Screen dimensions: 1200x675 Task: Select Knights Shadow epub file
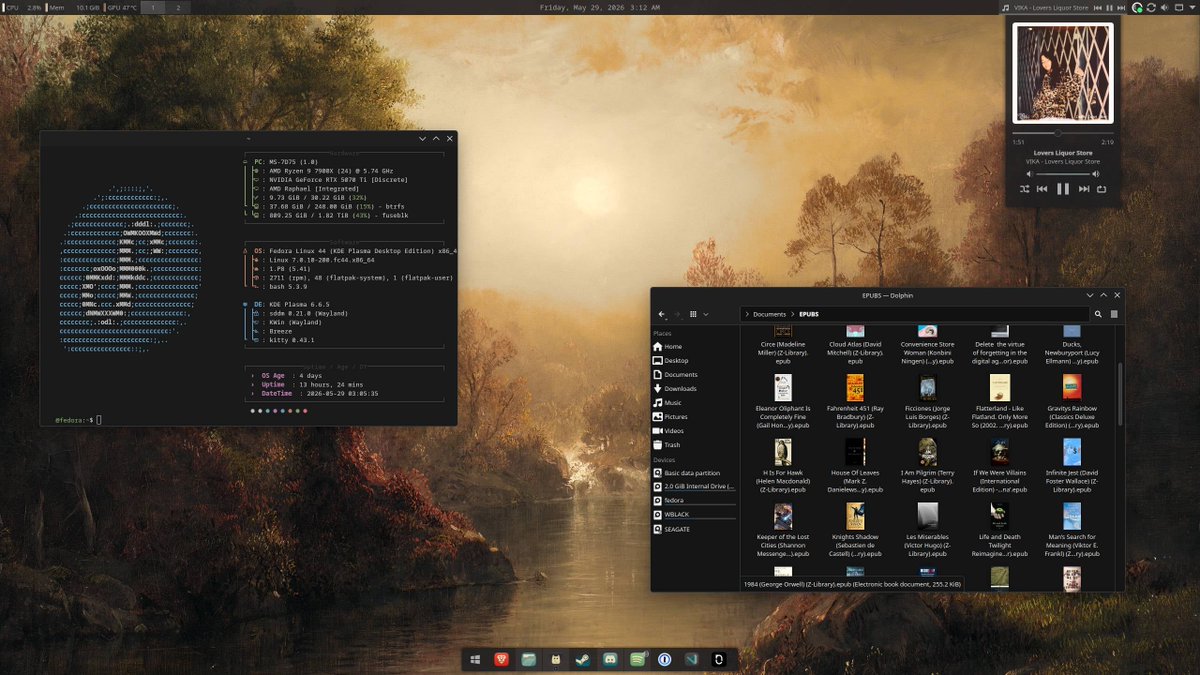[x=855, y=530]
